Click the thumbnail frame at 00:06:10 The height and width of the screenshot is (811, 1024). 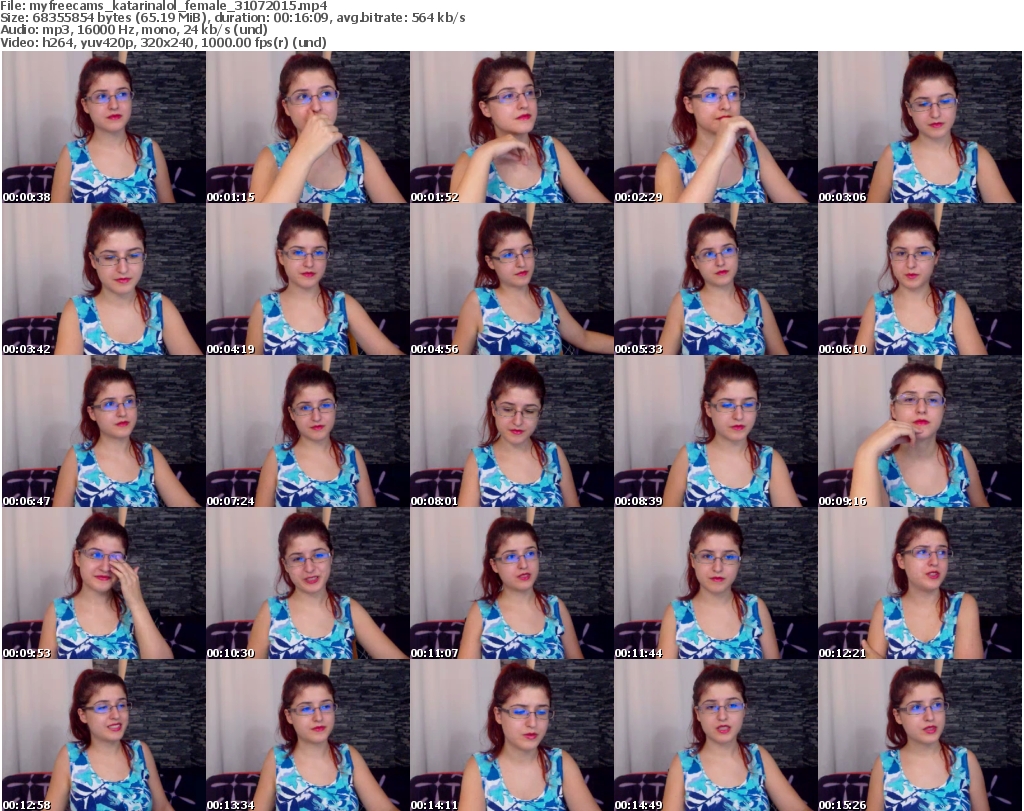tap(920, 279)
